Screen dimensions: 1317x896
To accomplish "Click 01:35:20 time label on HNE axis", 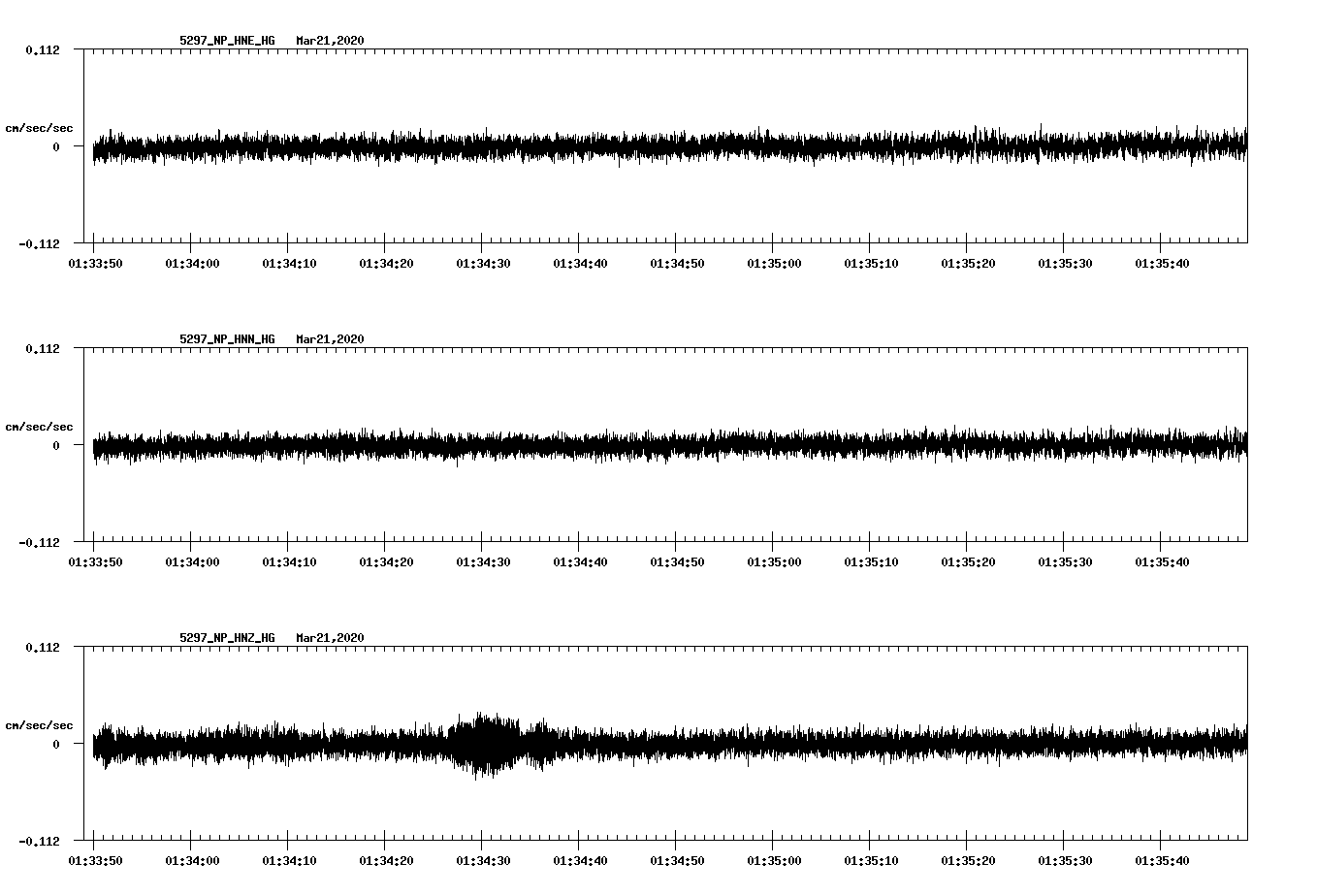I will (968, 264).
